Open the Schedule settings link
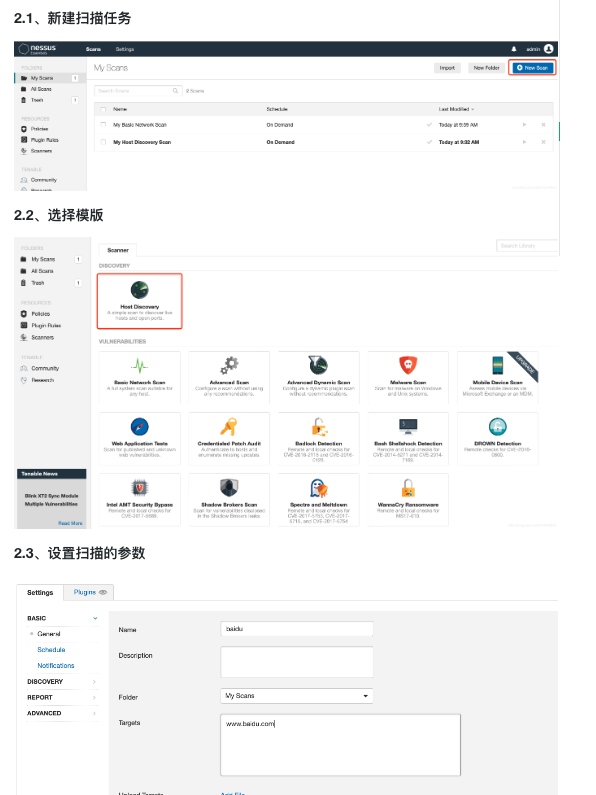 [x=51, y=649]
